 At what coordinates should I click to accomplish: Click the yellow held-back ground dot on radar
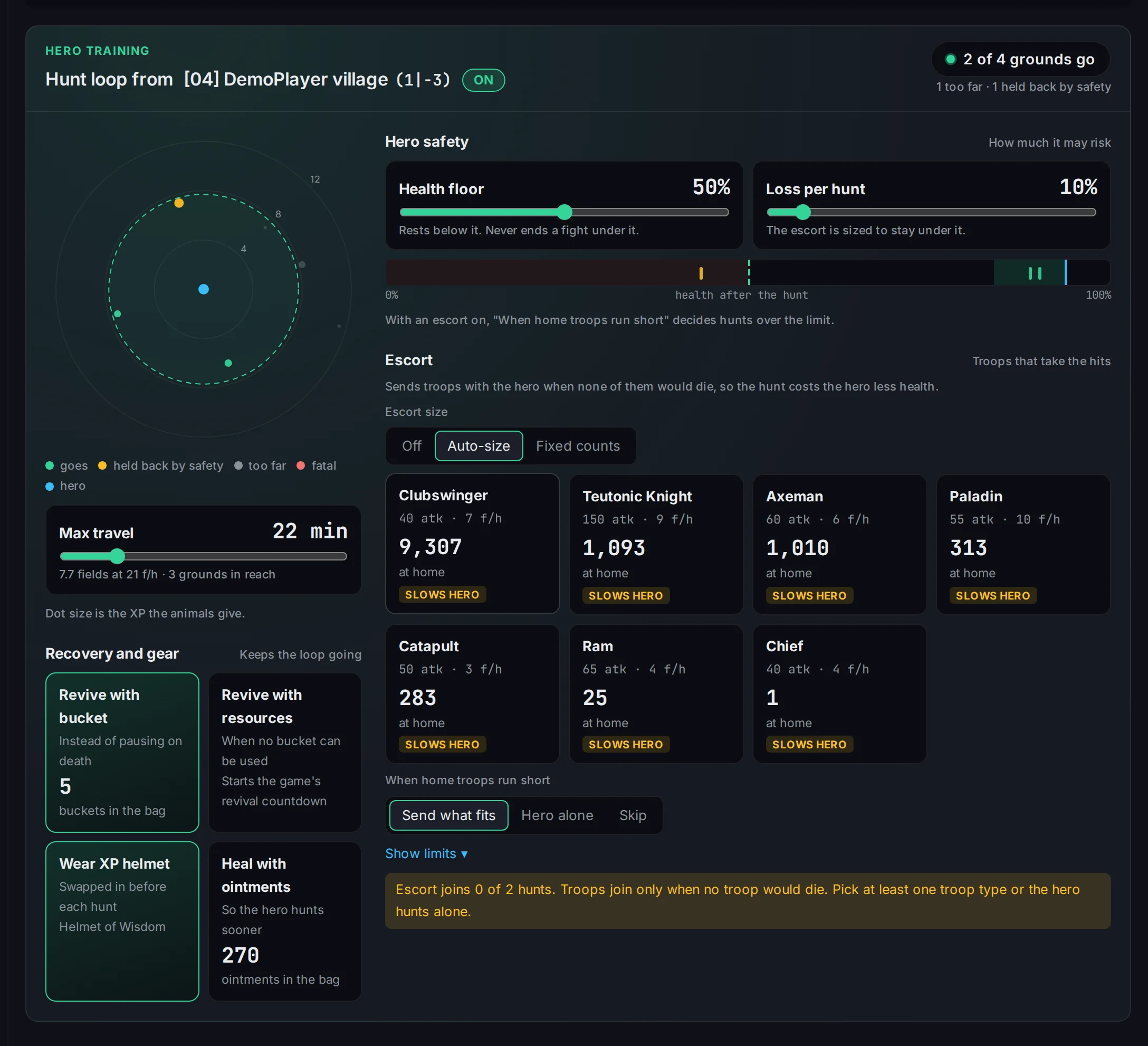click(179, 203)
